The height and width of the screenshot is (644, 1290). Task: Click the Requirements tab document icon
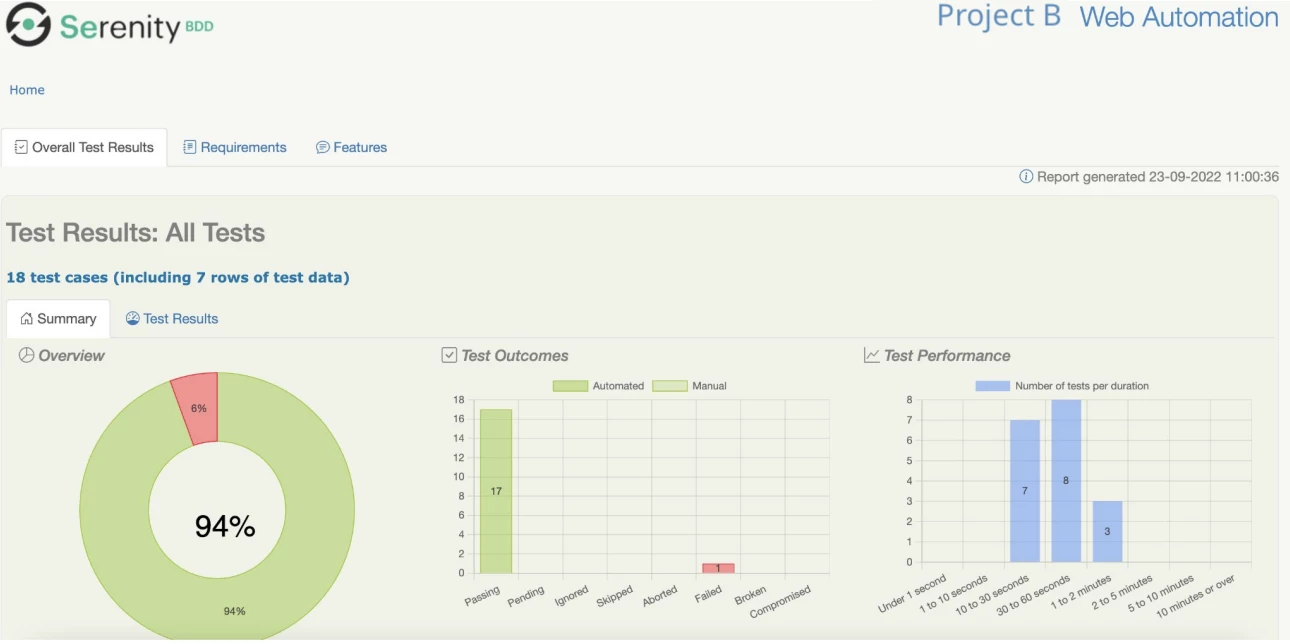click(x=190, y=147)
